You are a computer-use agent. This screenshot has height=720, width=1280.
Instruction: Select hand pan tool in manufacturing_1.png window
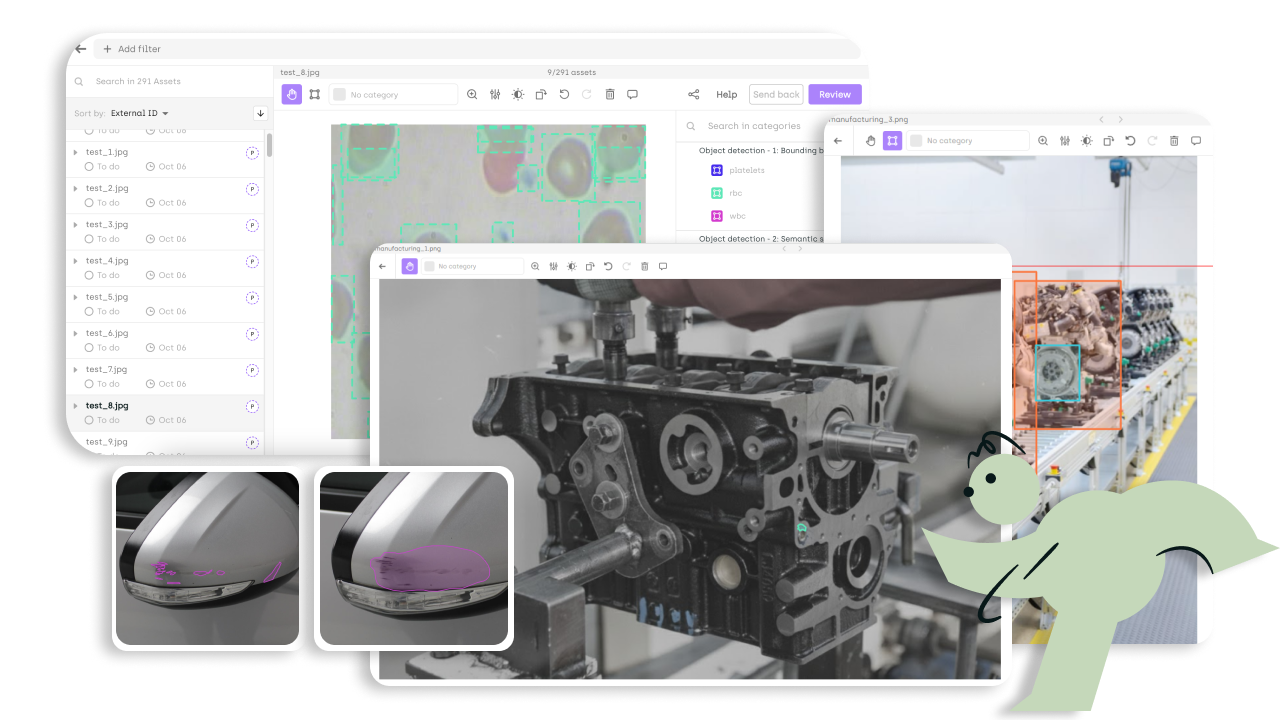(x=410, y=266)
